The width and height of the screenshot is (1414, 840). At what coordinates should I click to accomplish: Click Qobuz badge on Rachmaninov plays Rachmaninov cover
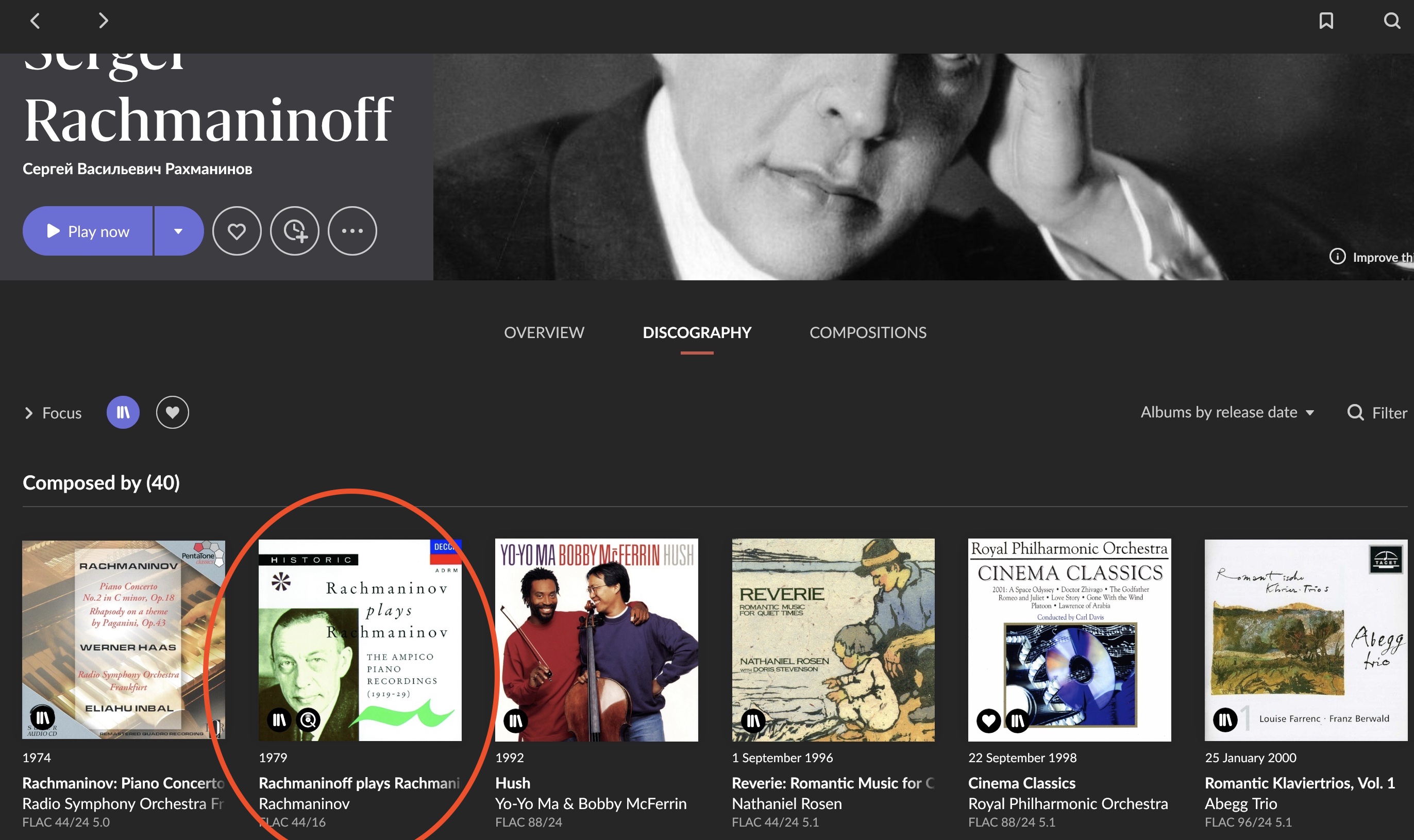coord(308,719)
